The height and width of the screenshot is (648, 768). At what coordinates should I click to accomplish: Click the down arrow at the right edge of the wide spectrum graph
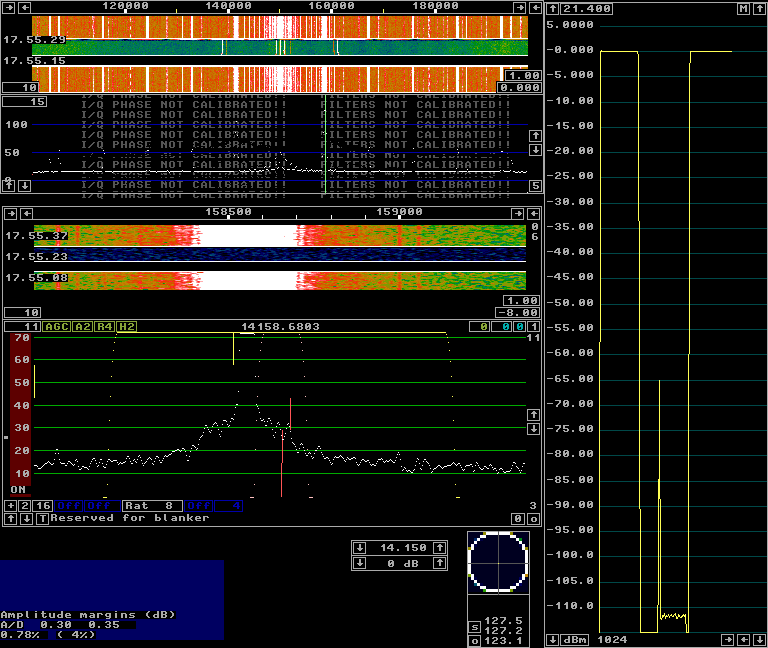click(x=535, y=149)
